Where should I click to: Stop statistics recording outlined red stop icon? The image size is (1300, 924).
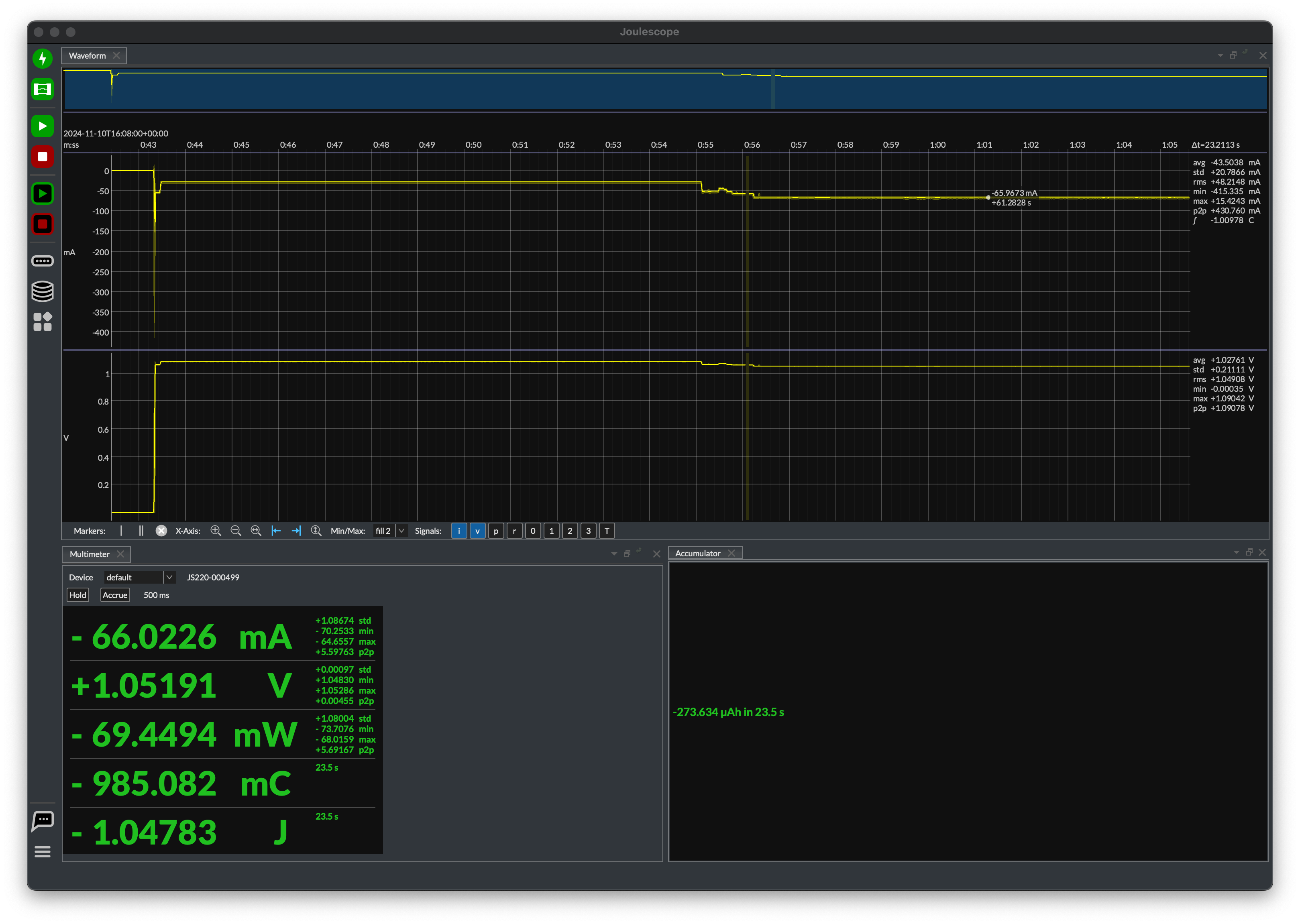tap(43, 224)
